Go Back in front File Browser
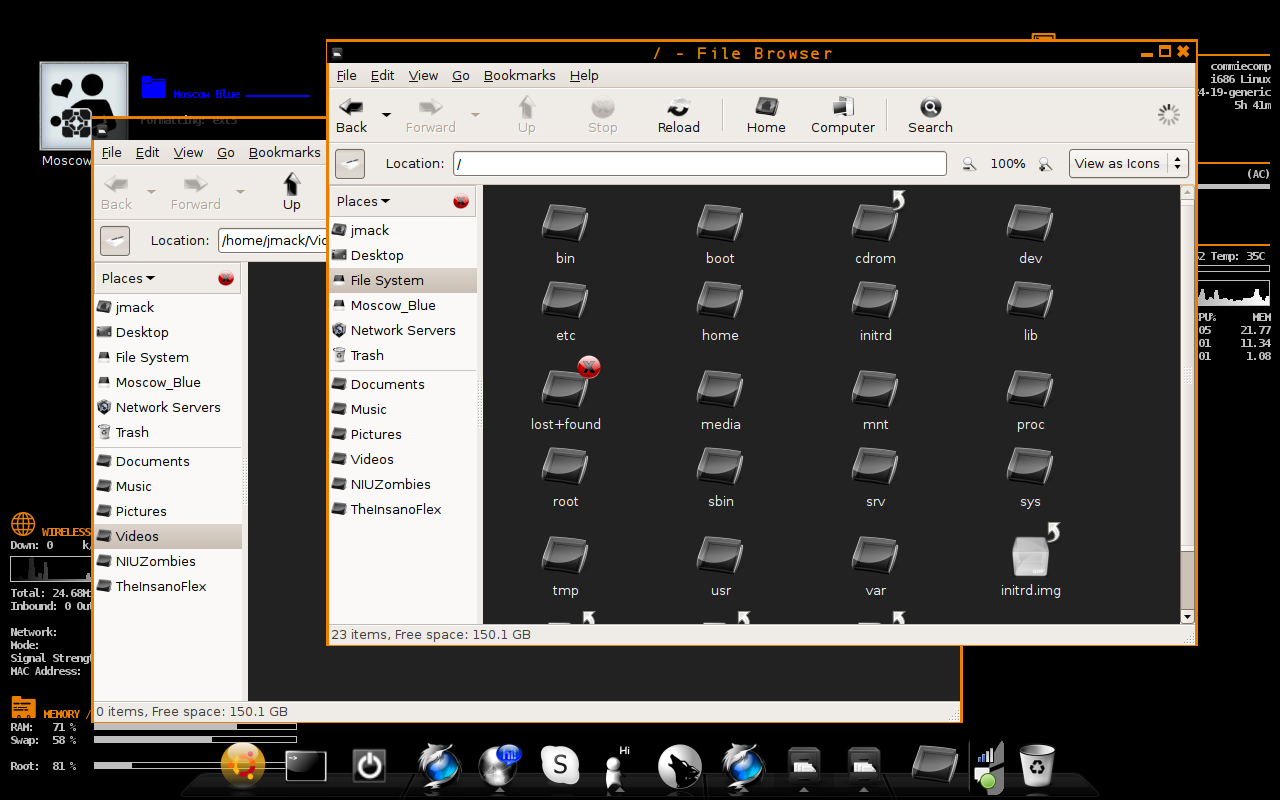The height and width of the screenshot is (800, 1280). pyautogui.click(x=351, y=115)
